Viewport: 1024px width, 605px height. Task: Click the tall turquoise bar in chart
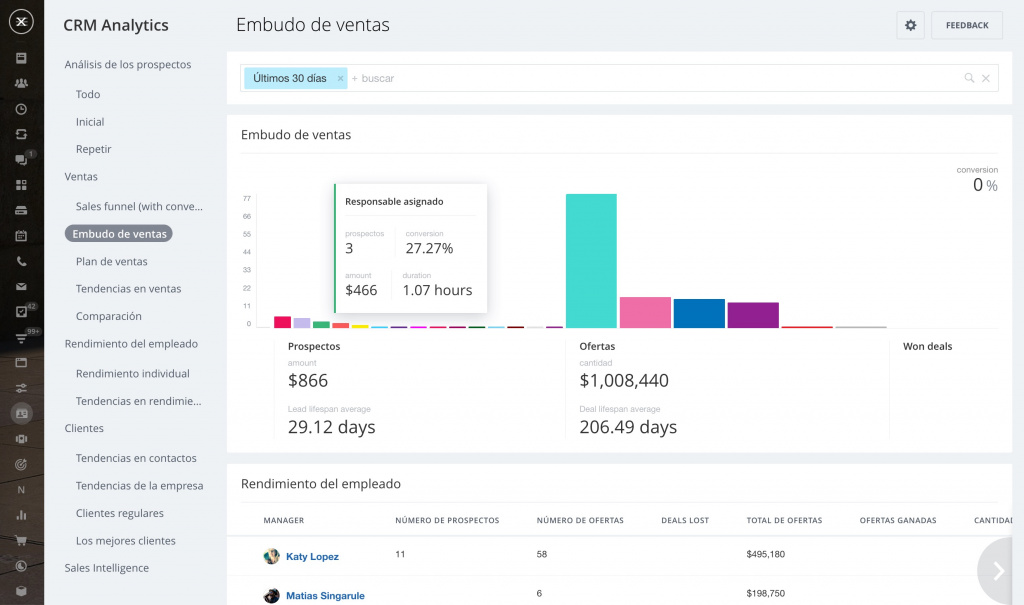(x=590, y=260)
